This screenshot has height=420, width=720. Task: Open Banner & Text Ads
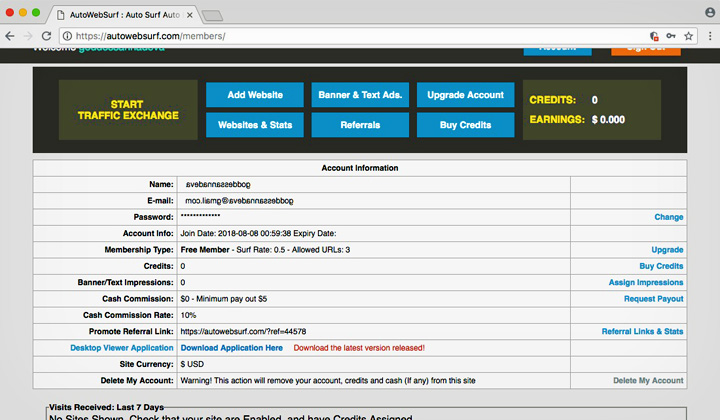(x=360, y=95)
